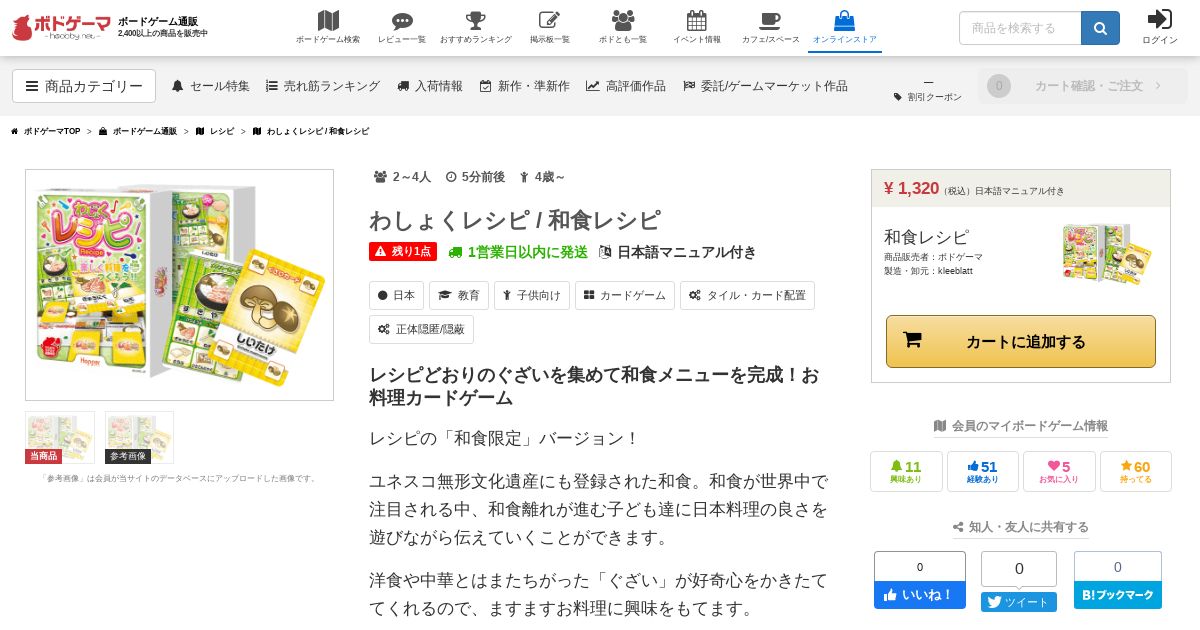Open 高評価作品 menu item
The image size is (1200, 630).
tap(626, 86)
